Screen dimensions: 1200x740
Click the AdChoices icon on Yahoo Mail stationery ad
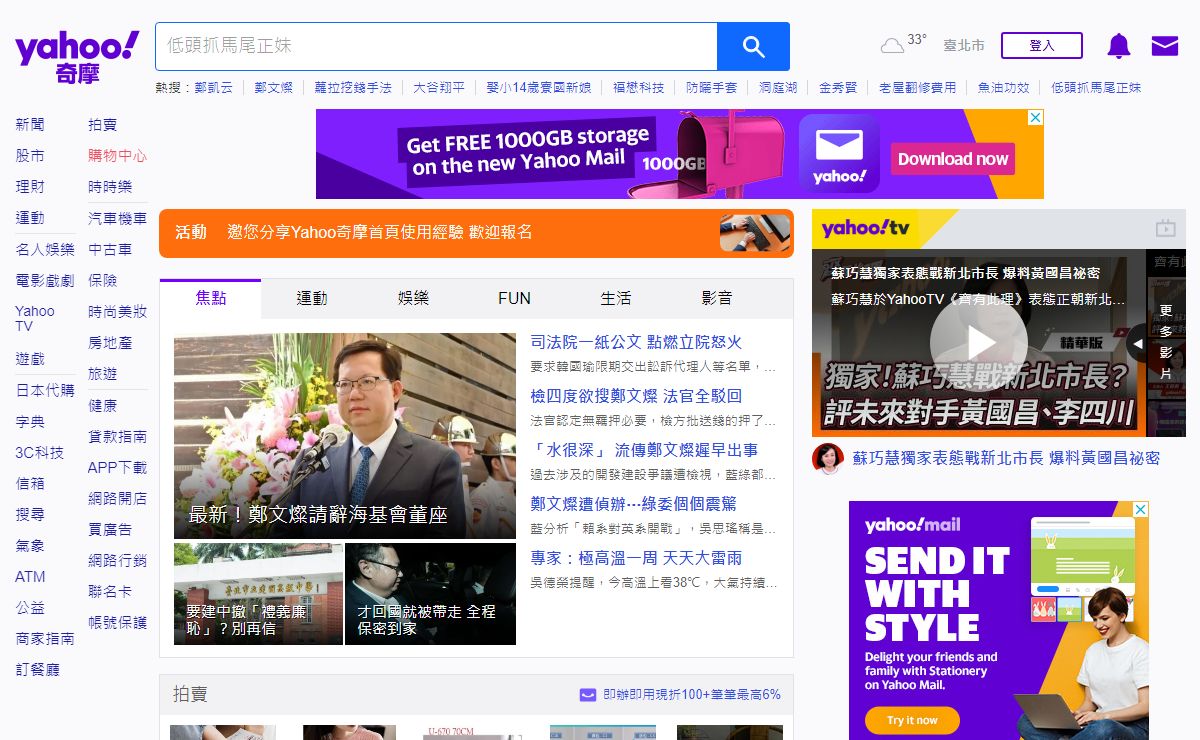coord(1141,510)
